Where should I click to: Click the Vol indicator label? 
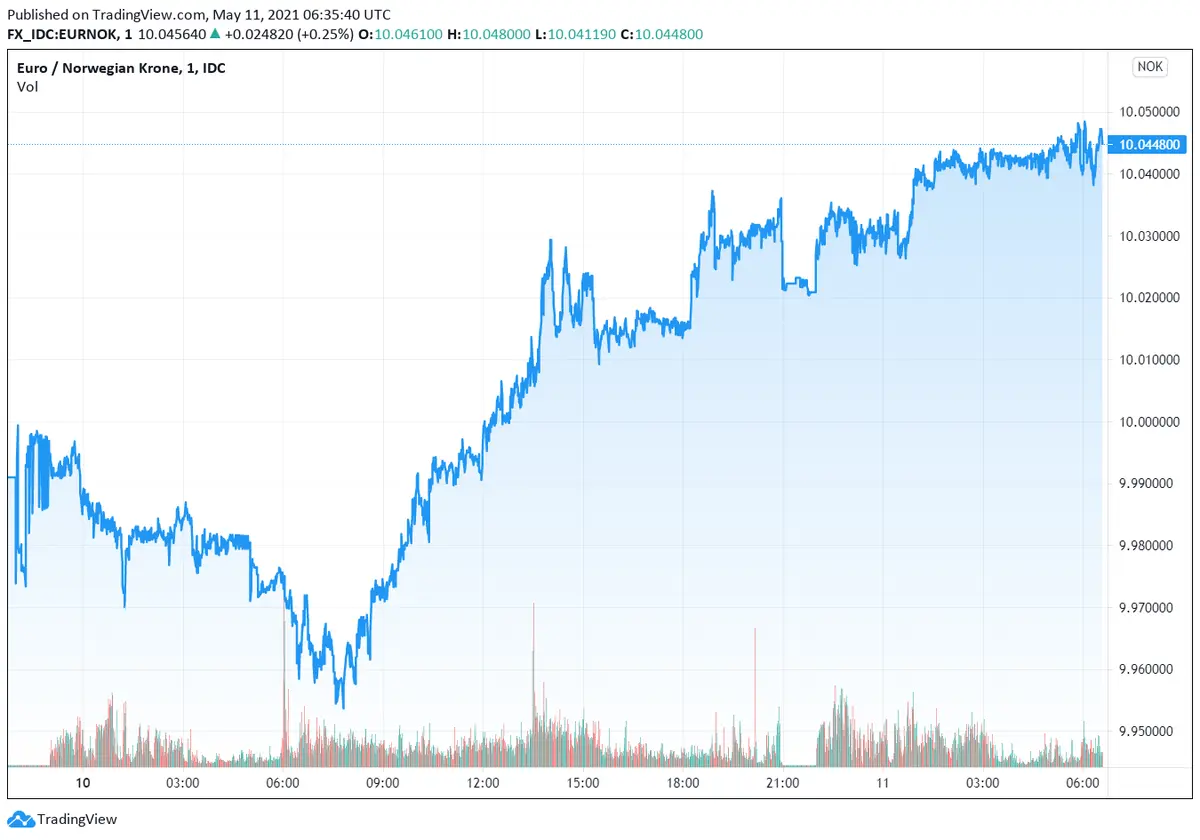pos(27,86)
